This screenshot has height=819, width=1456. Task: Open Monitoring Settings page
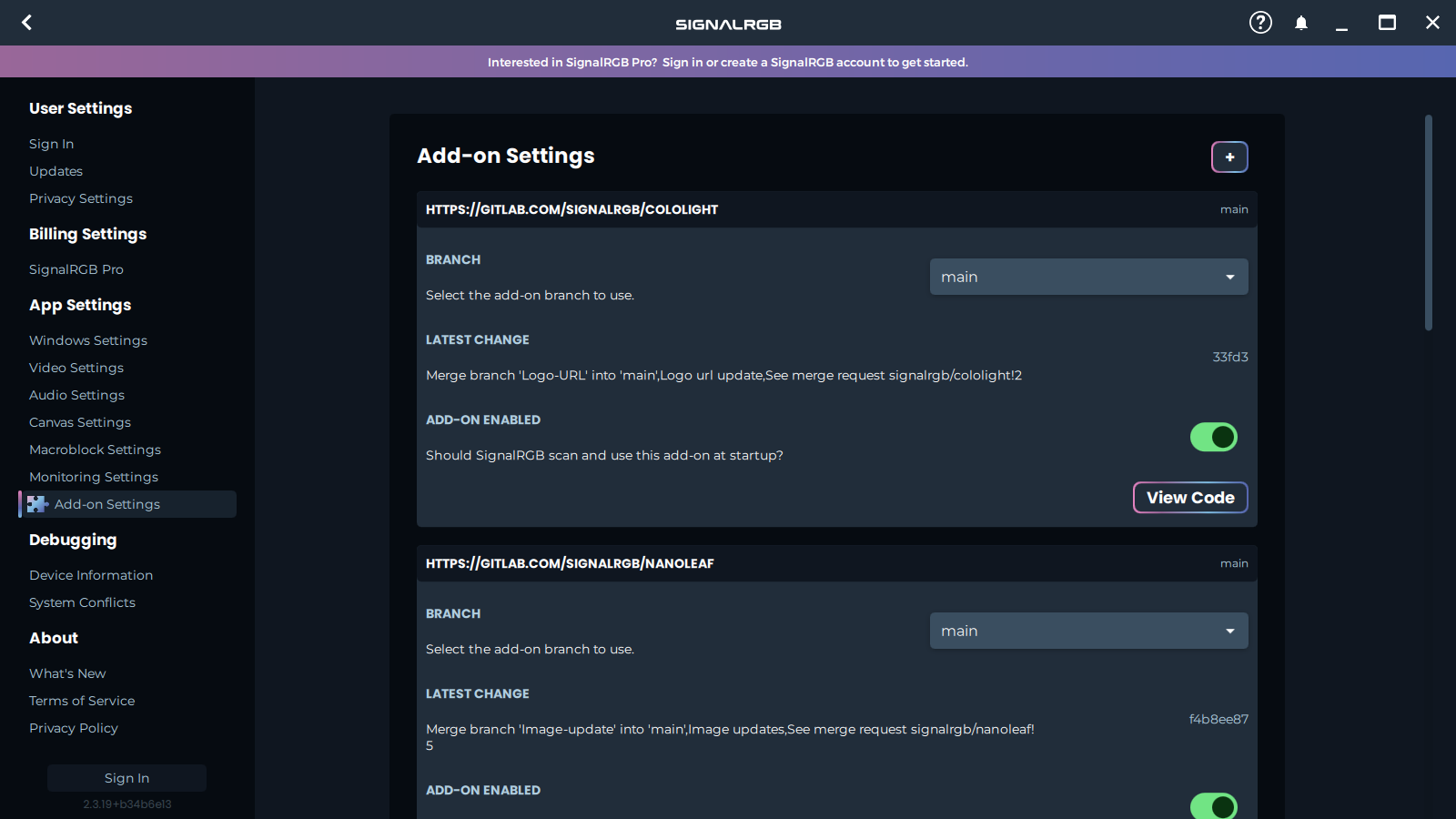coord(94,477)
